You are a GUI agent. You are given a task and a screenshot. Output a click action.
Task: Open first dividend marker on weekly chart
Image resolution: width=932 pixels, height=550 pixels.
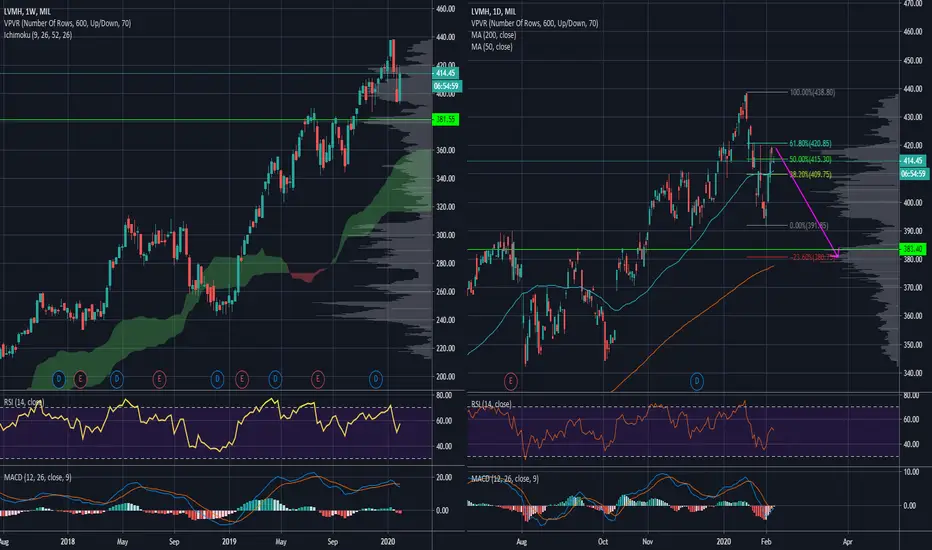pyautogui.click(x=58, y=379)
